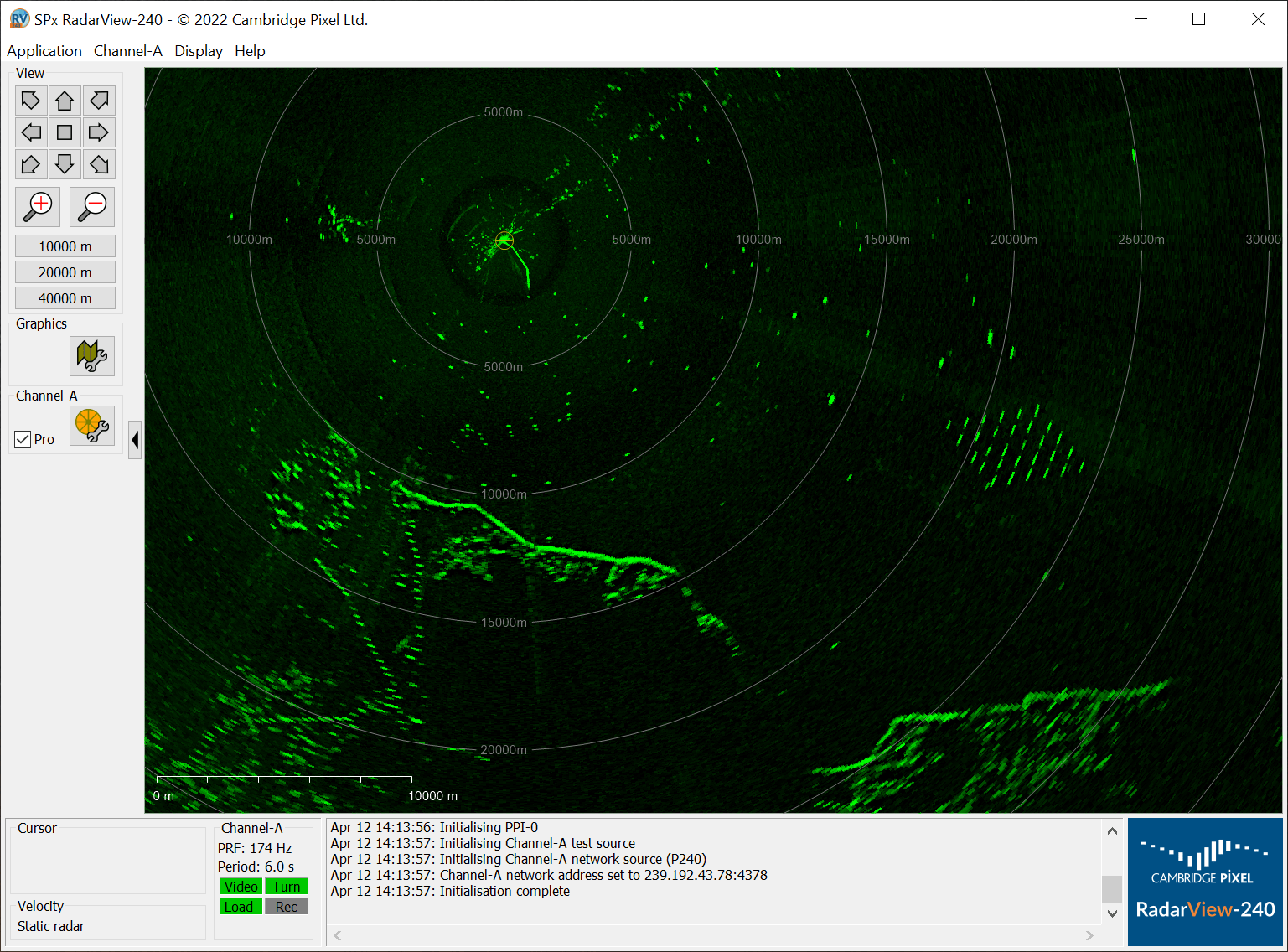This screenshot has height=952, width=1288.
Task: Click the Rec status indicator
Action: pyautogui.click(x=287, y=907)
